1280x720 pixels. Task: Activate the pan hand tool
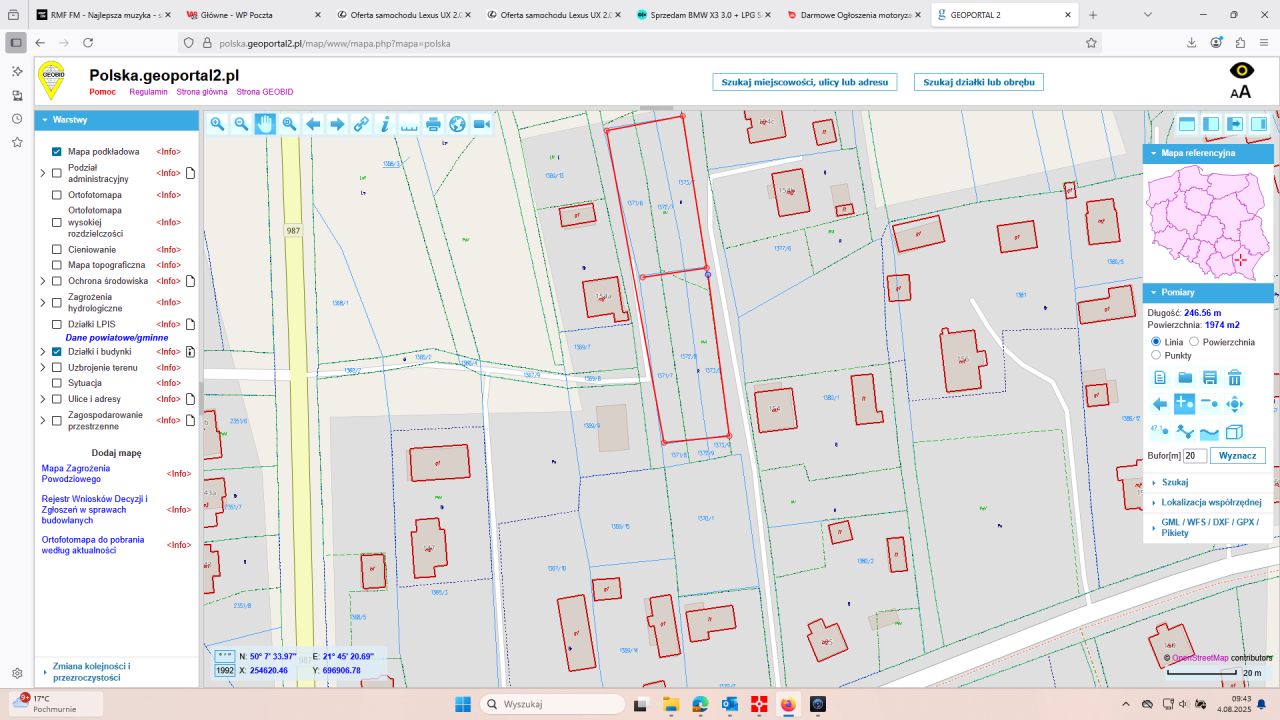(x=265, y=124)
